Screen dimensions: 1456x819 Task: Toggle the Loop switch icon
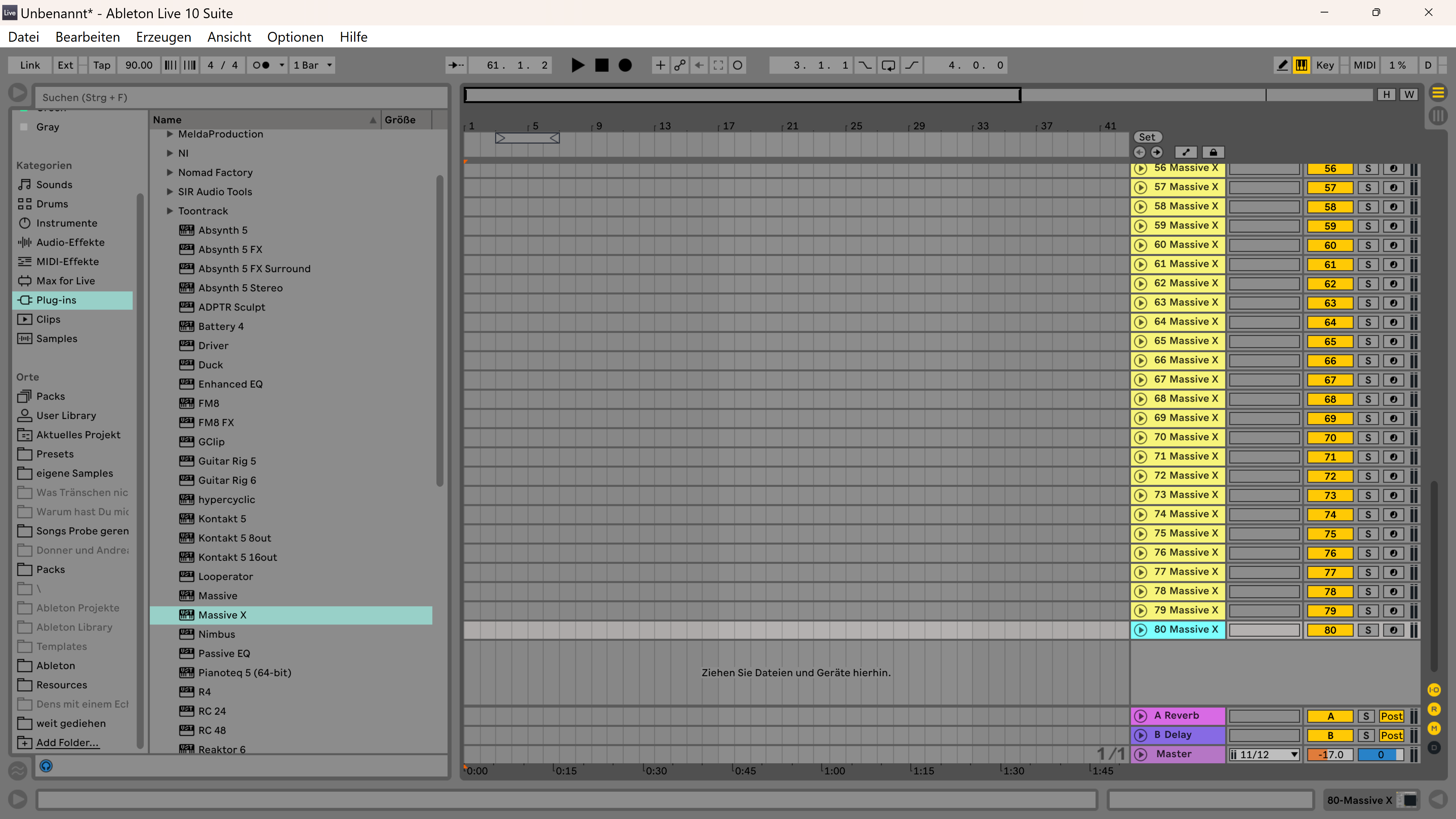888,65
